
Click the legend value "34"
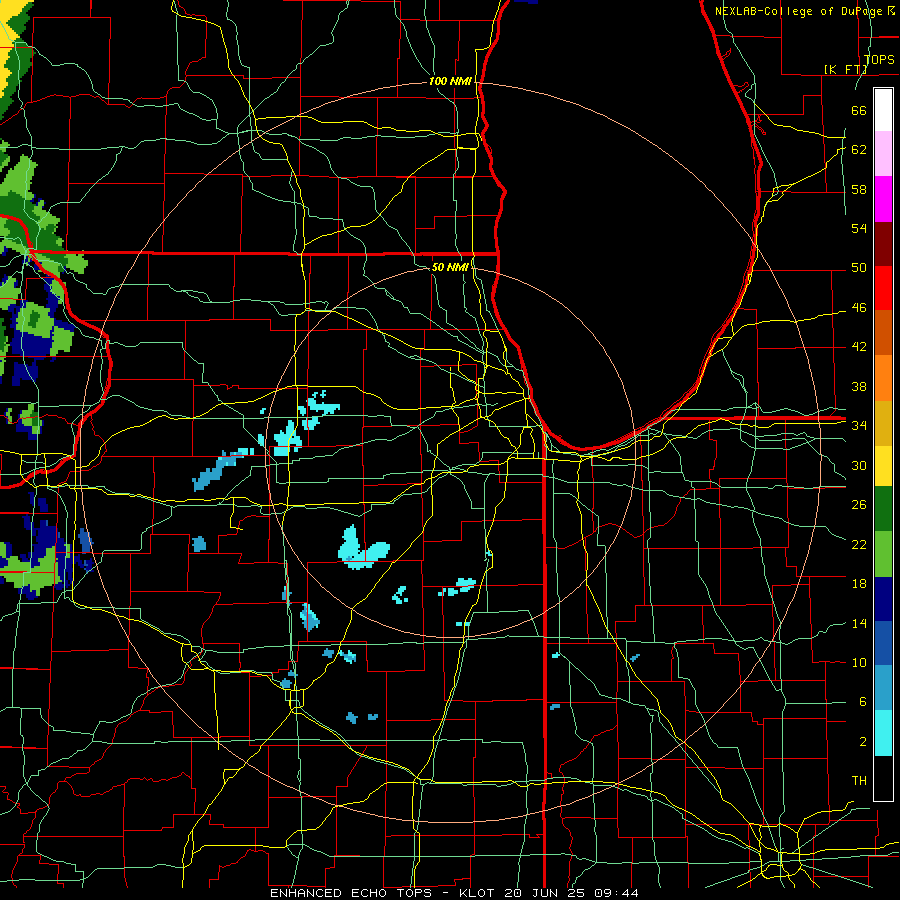(859, 426)
